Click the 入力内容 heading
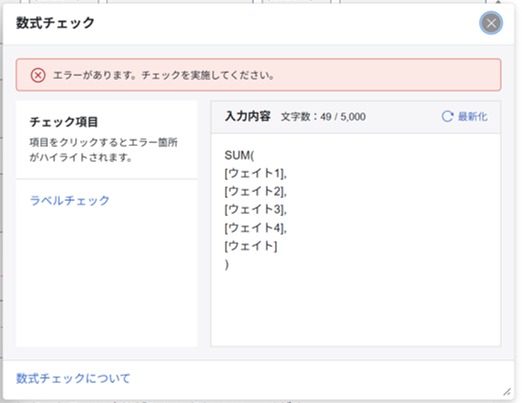522x403 pixels. (247, 116)
